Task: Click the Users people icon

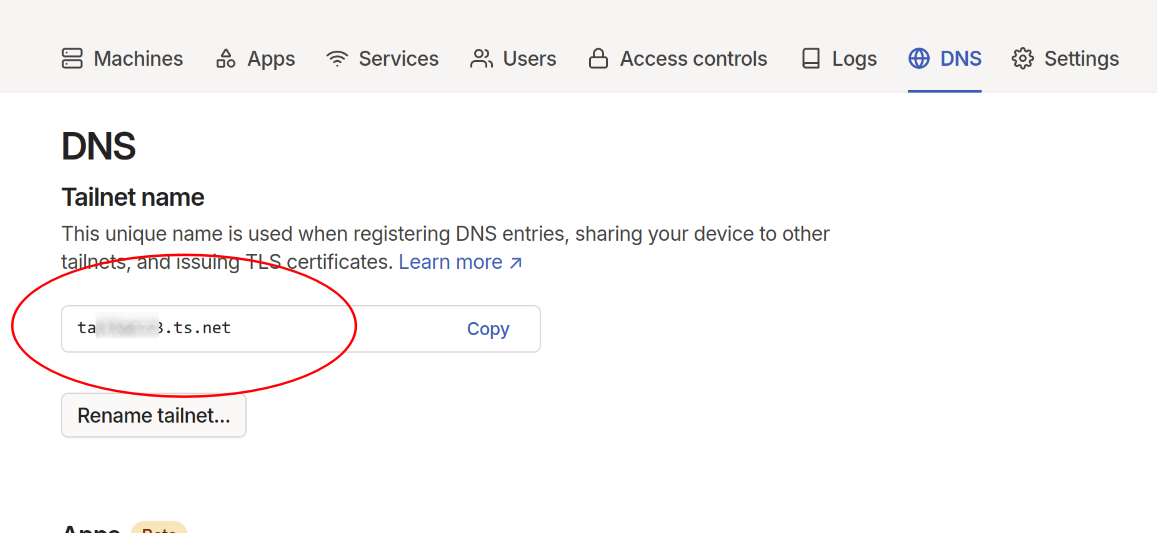Action: pos(482,59)
